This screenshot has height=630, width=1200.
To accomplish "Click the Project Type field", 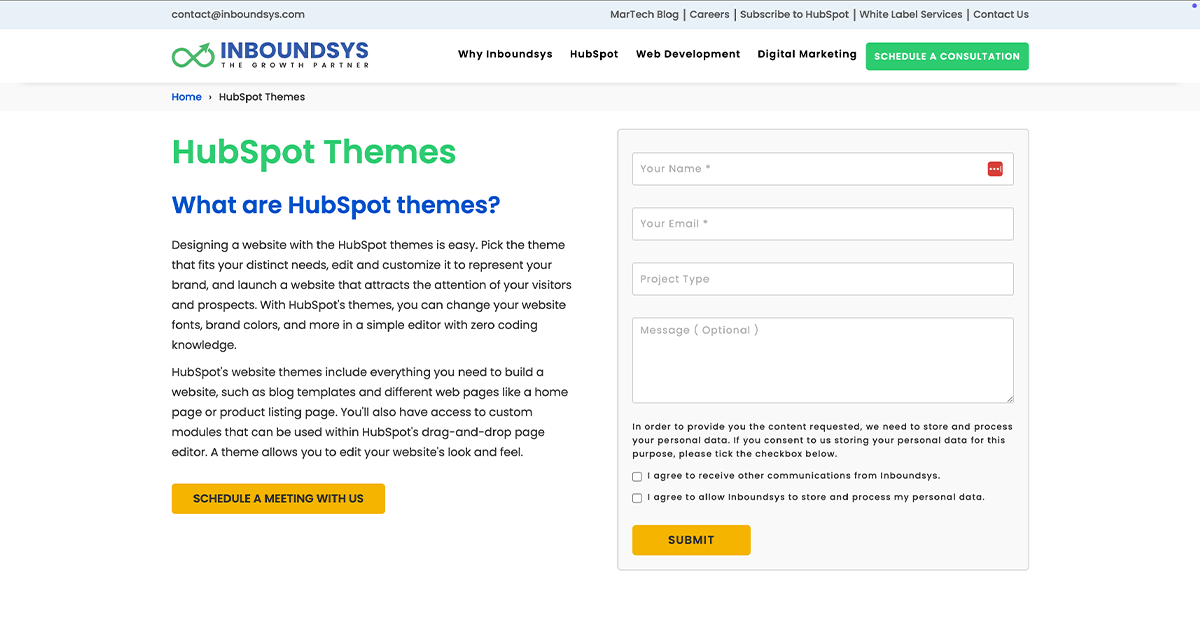I will coord(822,278).
